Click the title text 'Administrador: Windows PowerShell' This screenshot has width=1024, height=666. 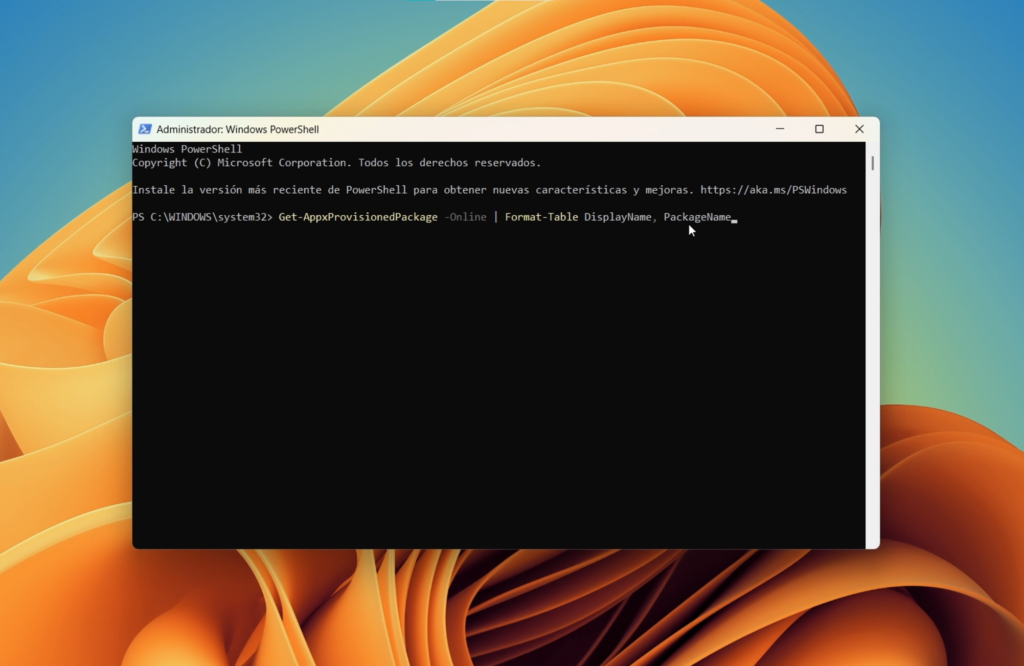(237, 129)
